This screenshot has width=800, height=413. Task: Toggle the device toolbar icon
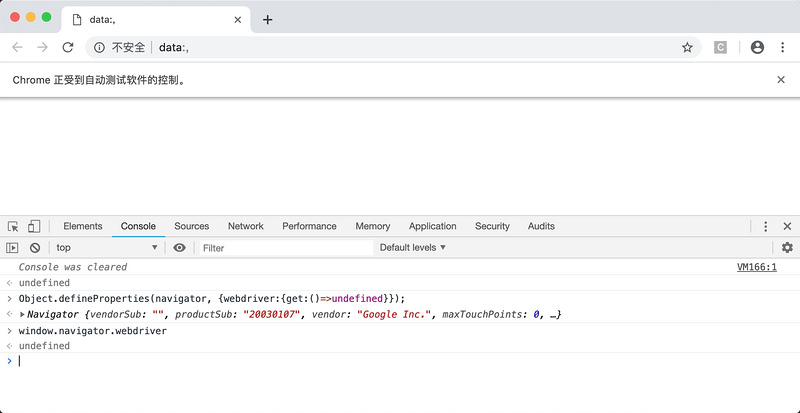click(x=34, y=226)
